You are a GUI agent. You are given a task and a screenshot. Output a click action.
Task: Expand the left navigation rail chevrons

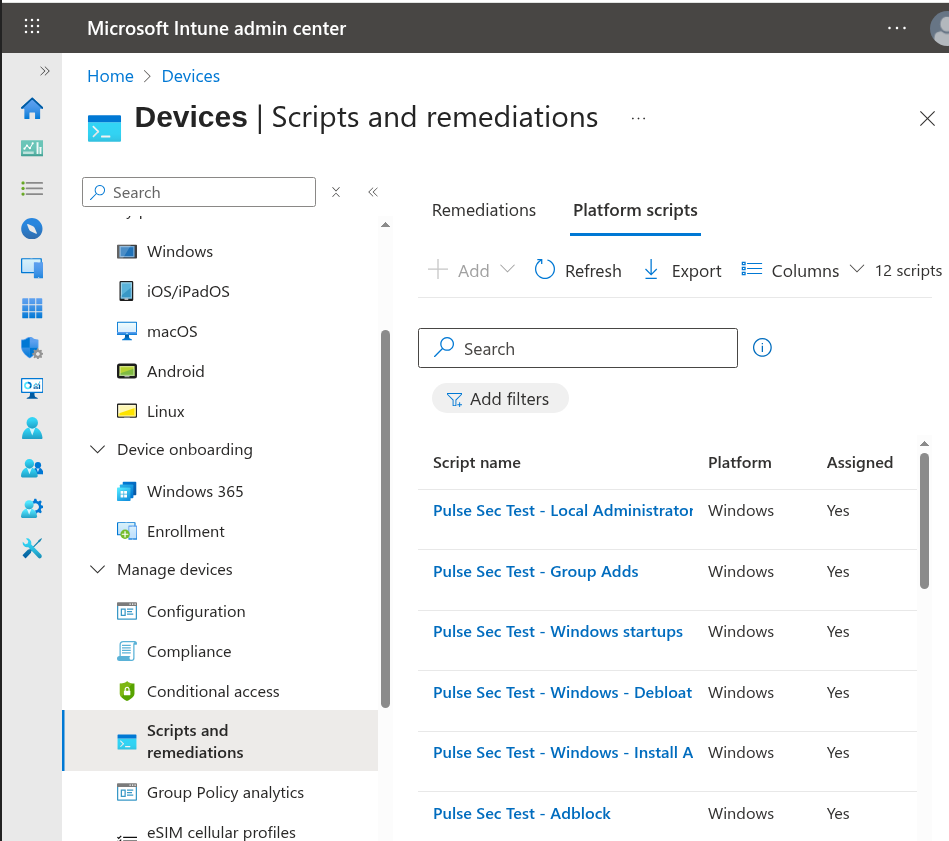pyautogui.click(x=44, y=71)
